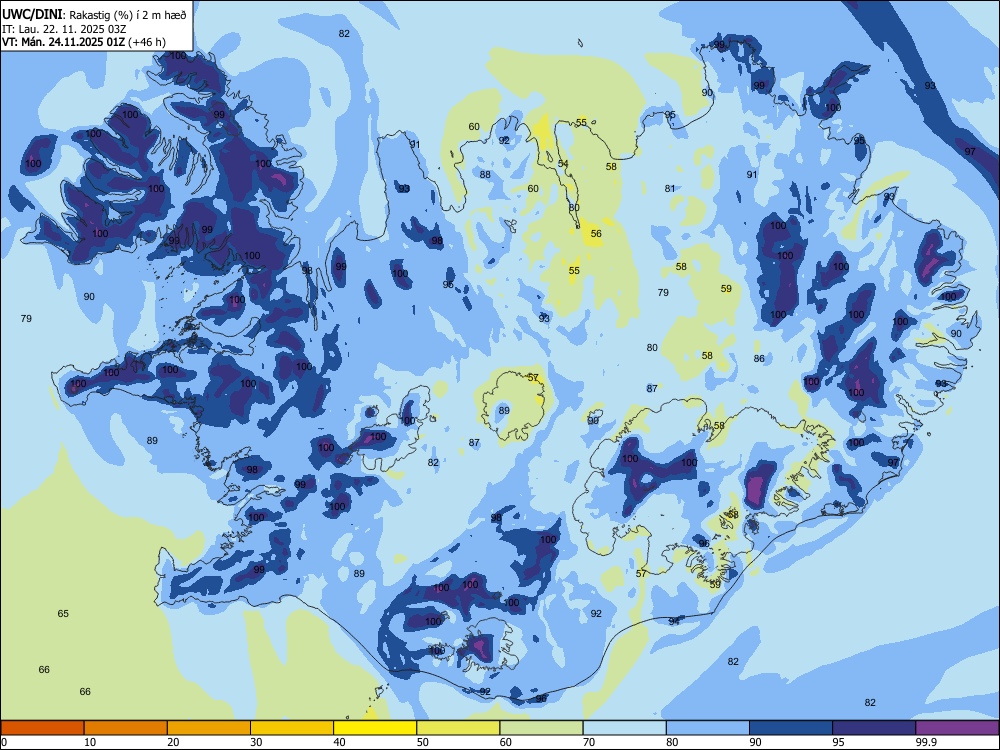This screenshot has height=750, width=1000.
Task: Click the valid time 'VT: Mán. 24.11.2025 01Z (+46 h)'
Action: 84,42
